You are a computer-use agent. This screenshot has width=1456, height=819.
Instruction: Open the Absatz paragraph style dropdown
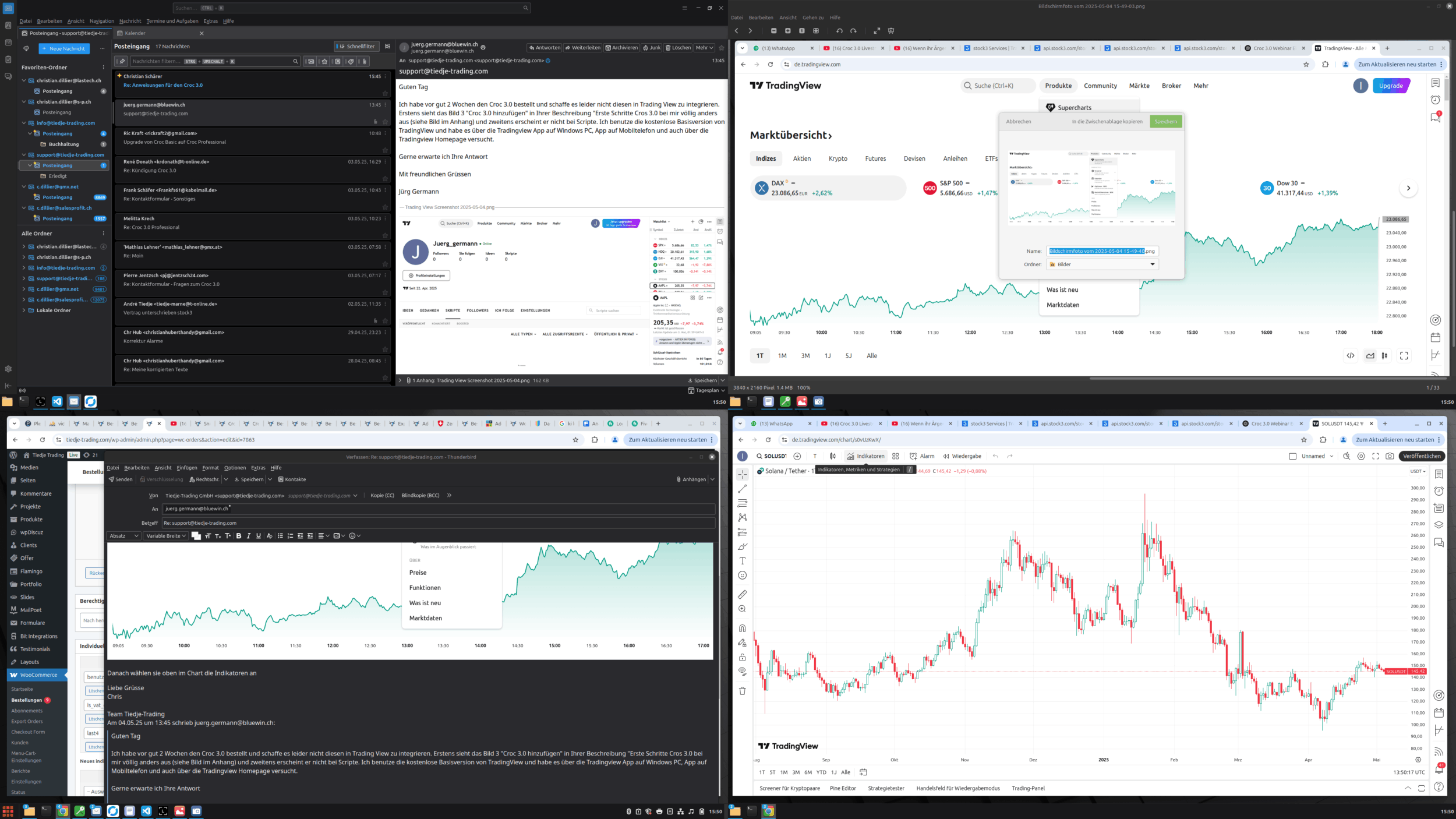point(124,536)
